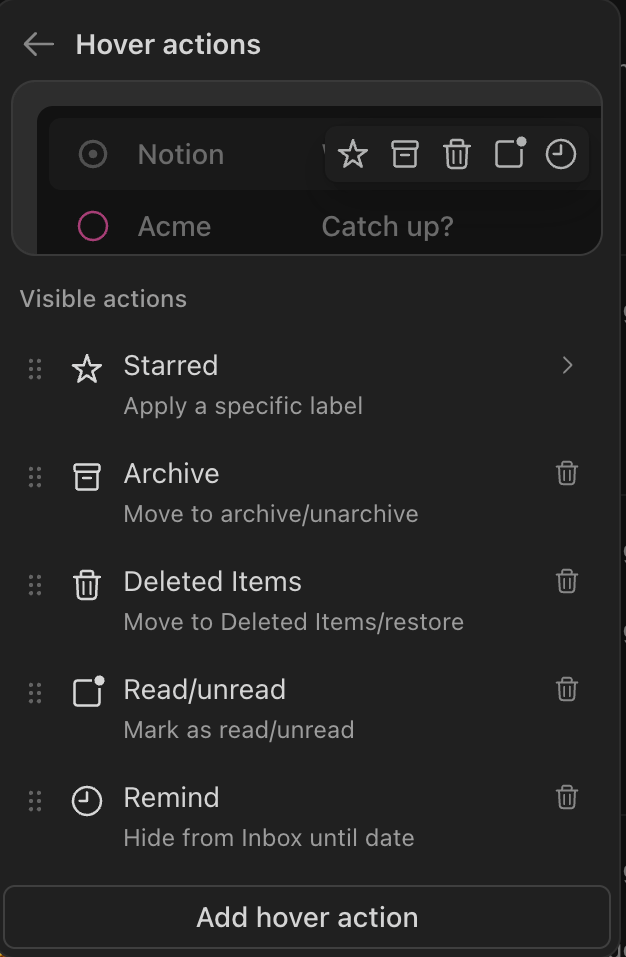This screenshot has height=957, width=626.
Task: Select the trash icon in the hover preview
Action: [456, 154]
